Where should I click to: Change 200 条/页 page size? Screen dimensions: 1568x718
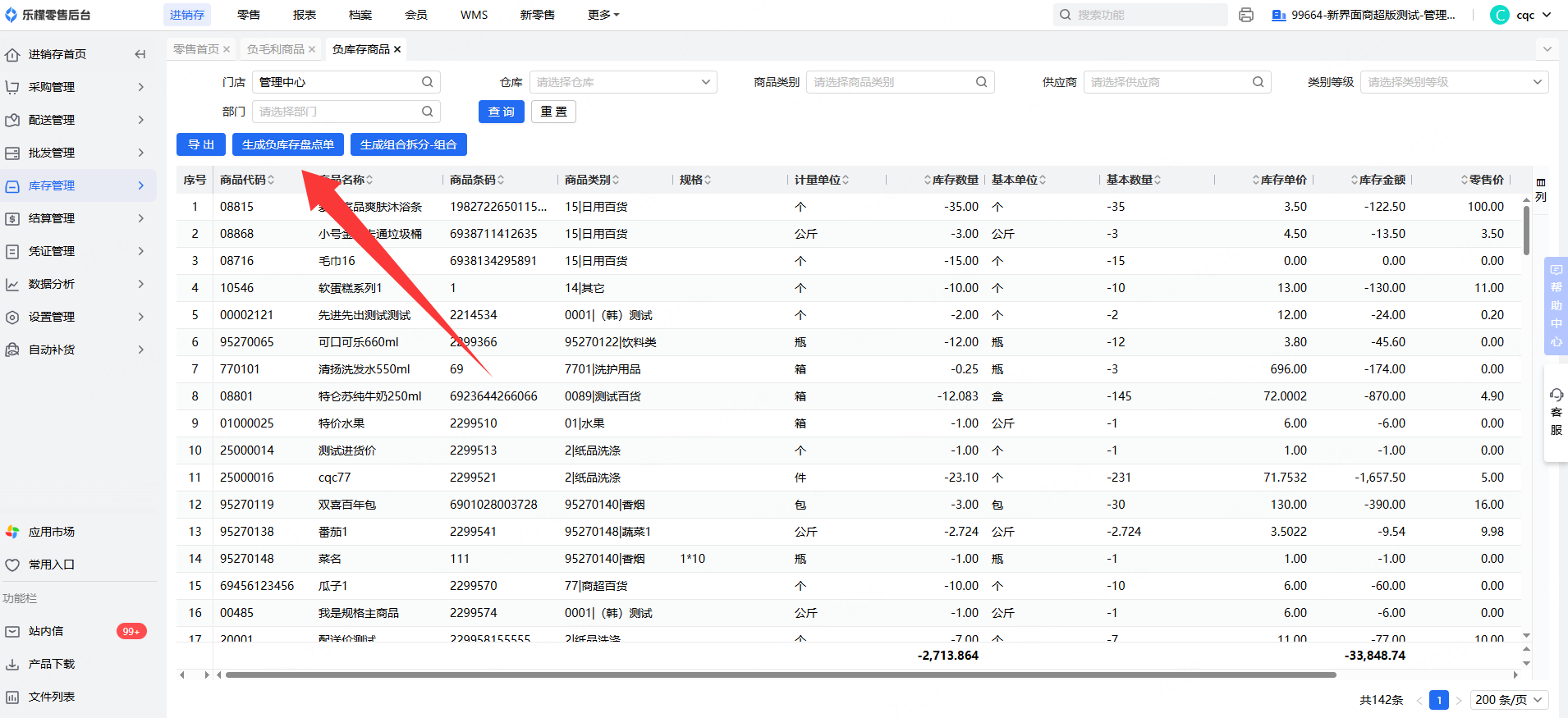[1508, 700]
